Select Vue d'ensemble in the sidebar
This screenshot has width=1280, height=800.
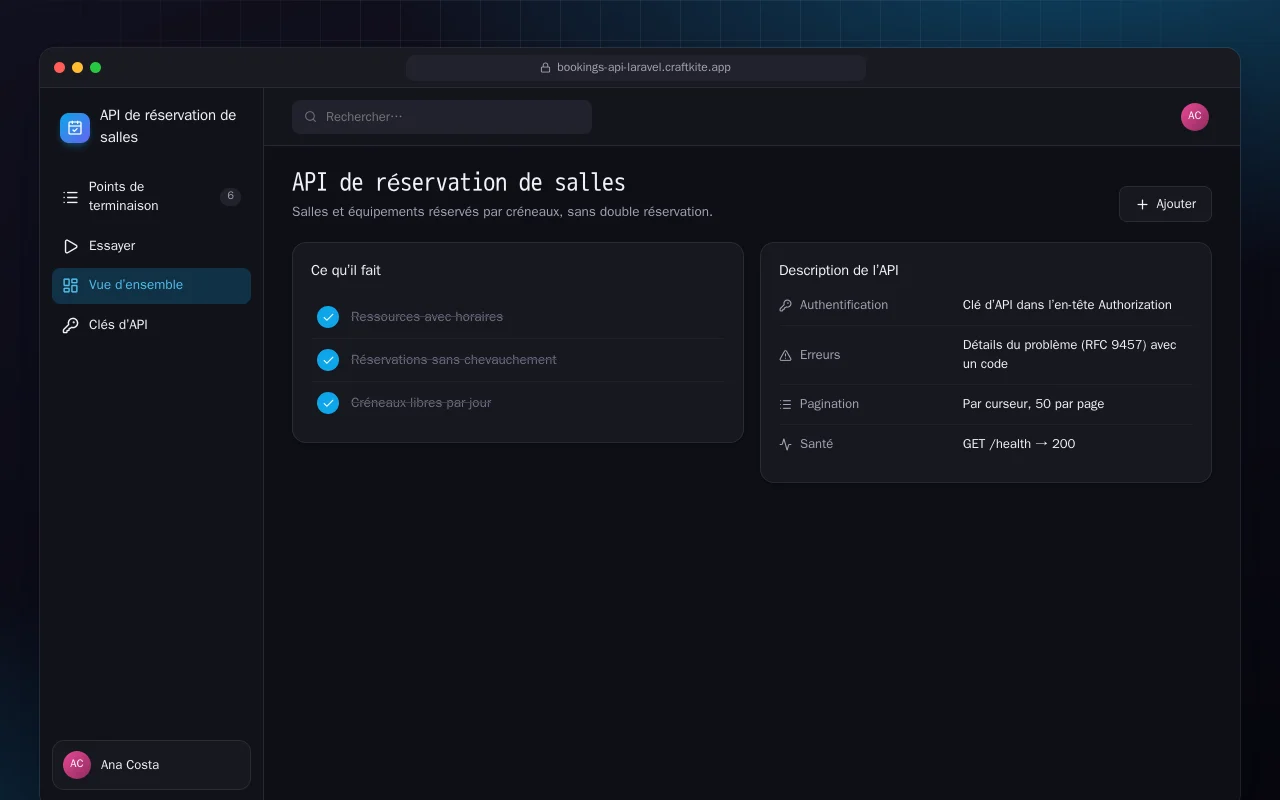click(x=151, y=285)
